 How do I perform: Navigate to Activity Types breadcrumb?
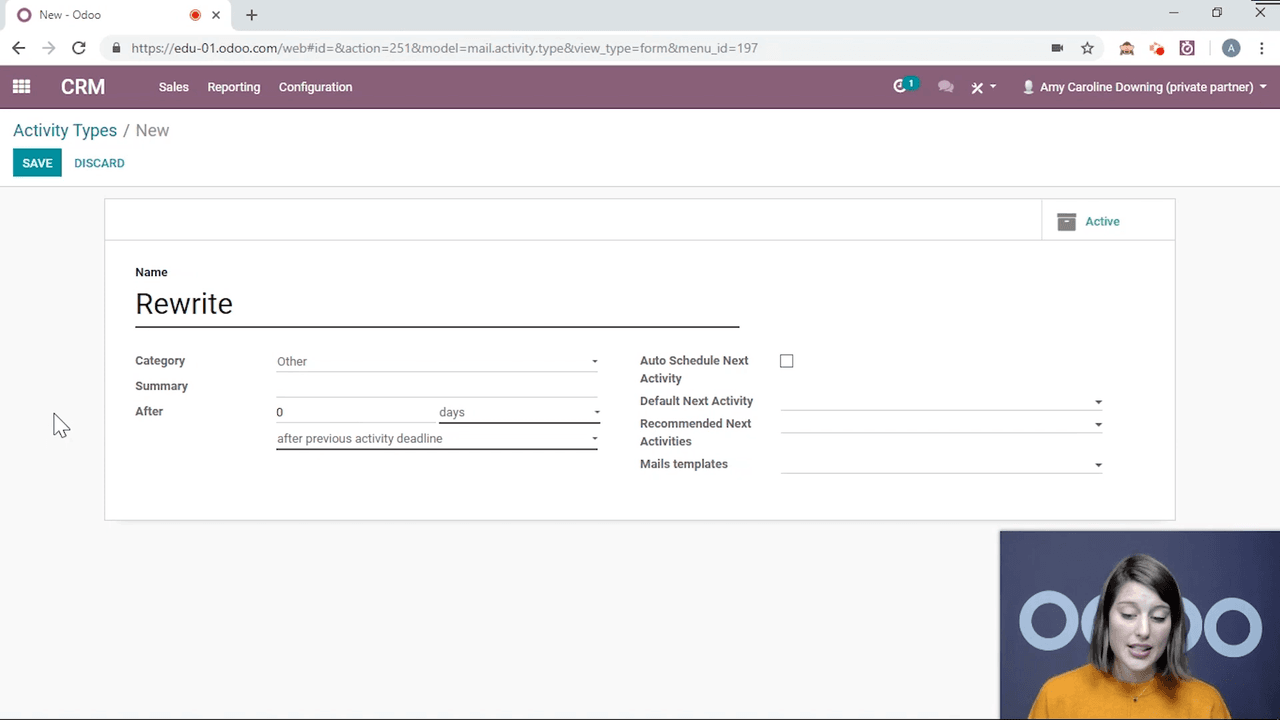65,131
